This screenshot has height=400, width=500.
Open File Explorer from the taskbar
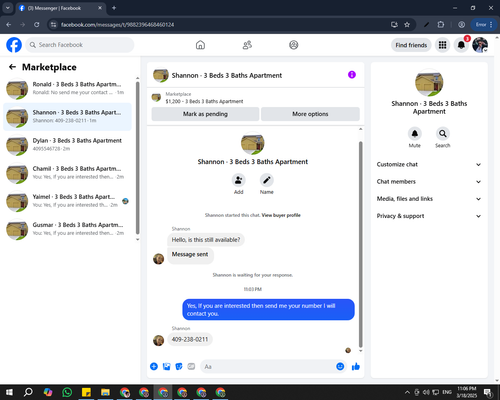tap(105, 392)
